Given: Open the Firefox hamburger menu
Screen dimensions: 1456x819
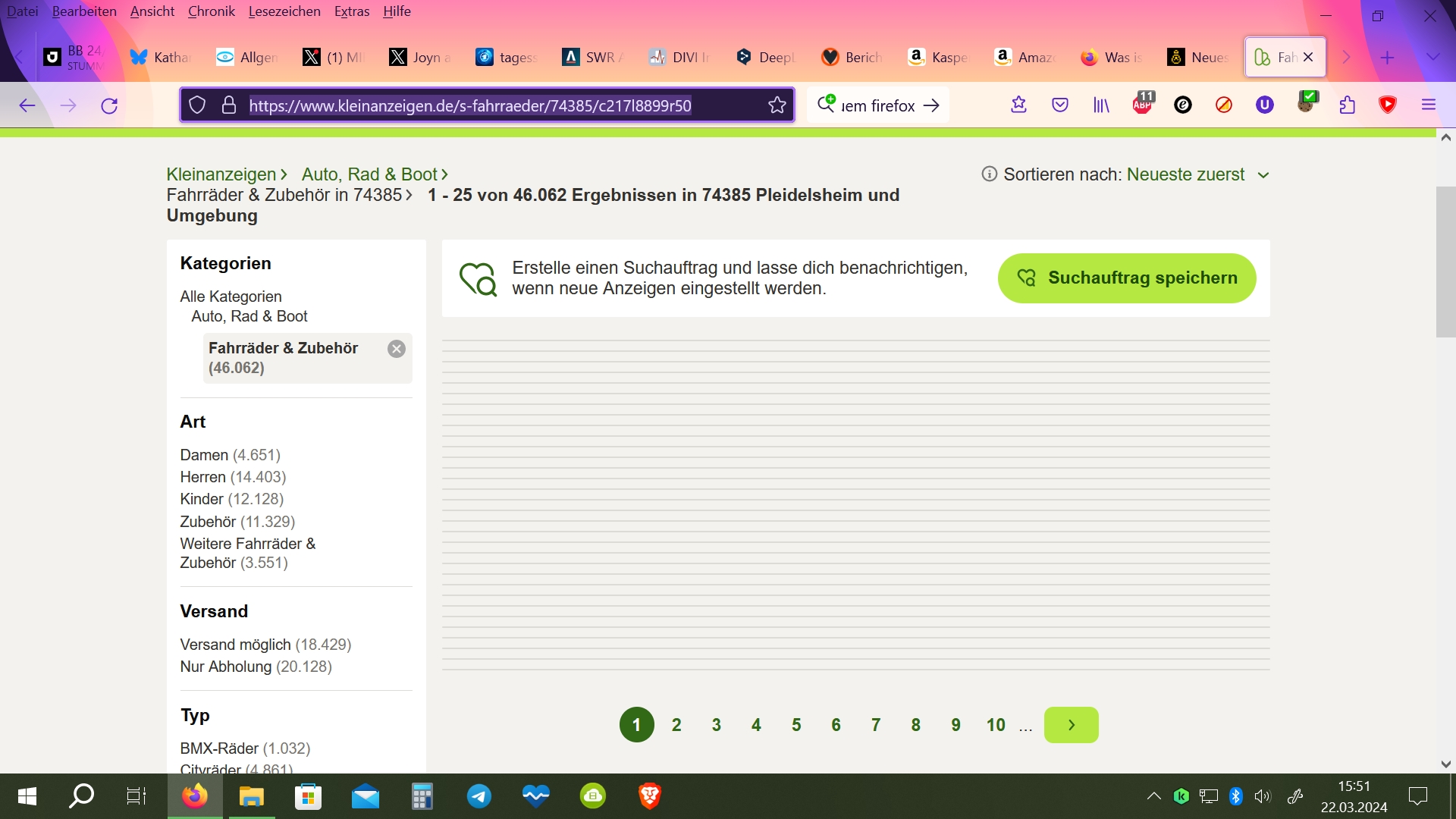Looking at the screenshot, I should tap(1429, 105).
